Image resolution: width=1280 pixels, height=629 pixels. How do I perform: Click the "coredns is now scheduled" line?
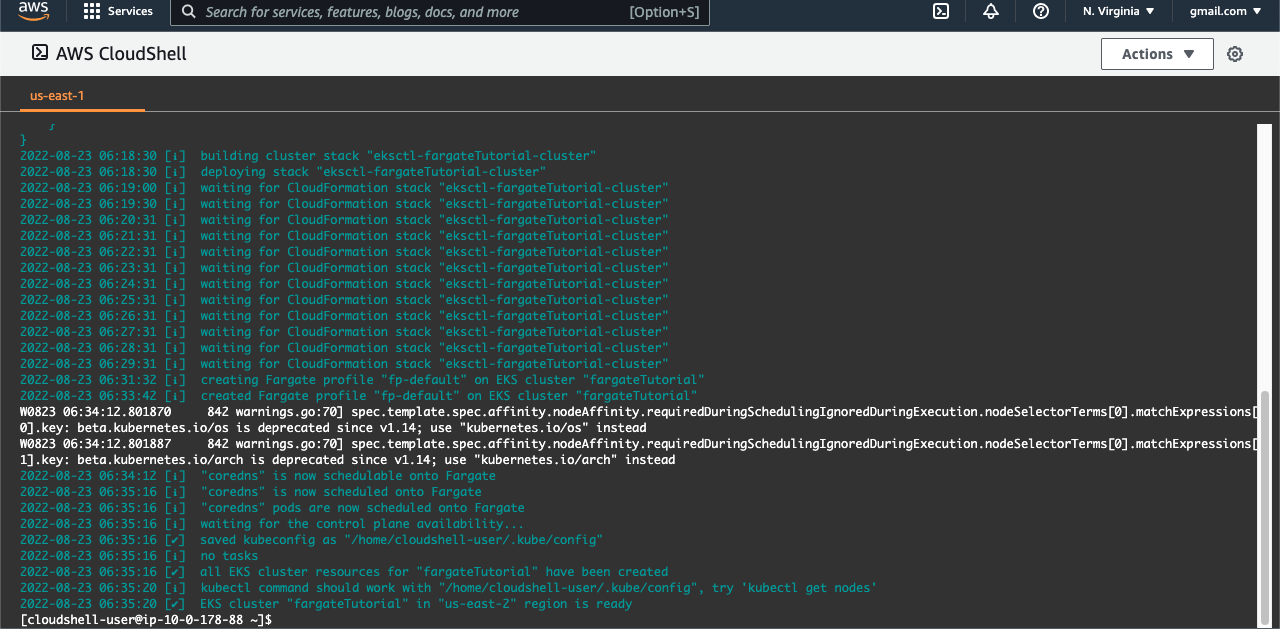(250, 492)
